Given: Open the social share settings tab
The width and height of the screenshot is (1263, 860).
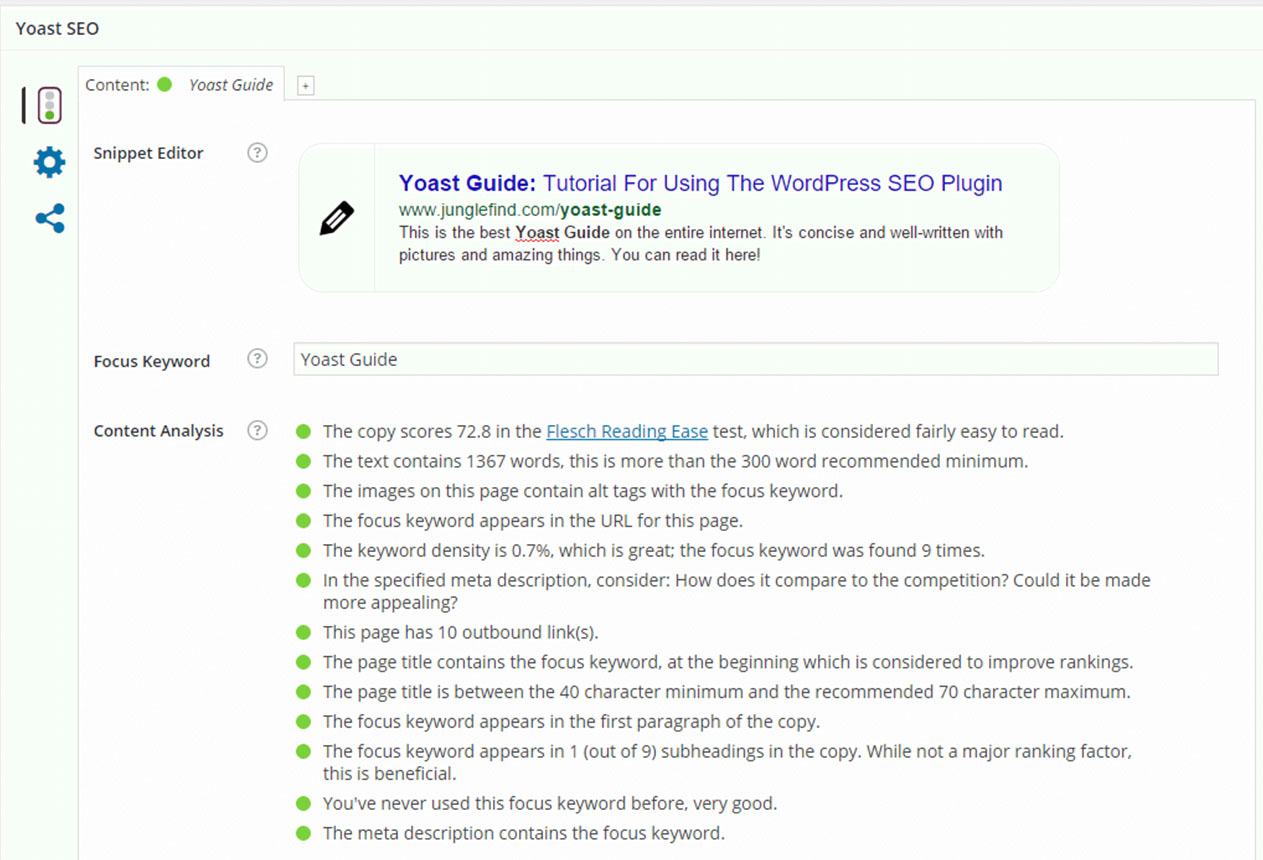Looking at the screenshot, I should 49,218.
